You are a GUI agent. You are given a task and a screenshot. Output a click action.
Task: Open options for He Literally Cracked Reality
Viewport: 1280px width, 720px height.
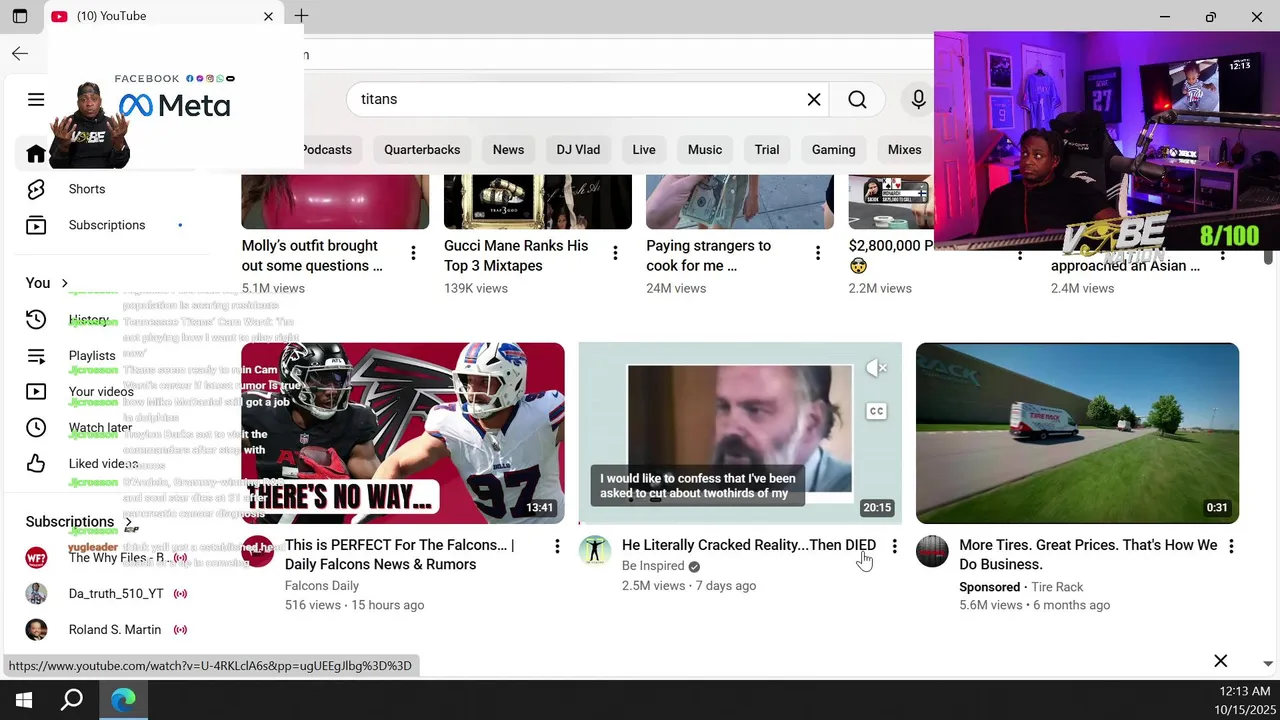tap(894, 546)
